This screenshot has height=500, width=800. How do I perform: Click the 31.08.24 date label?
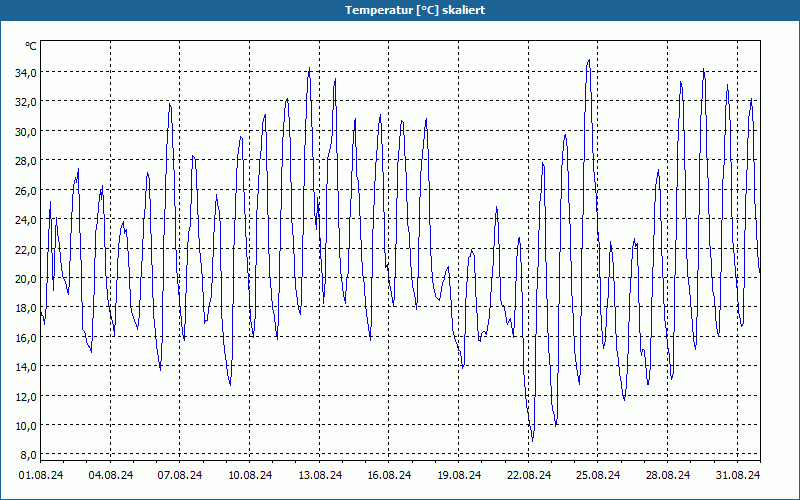pos(738,475)
